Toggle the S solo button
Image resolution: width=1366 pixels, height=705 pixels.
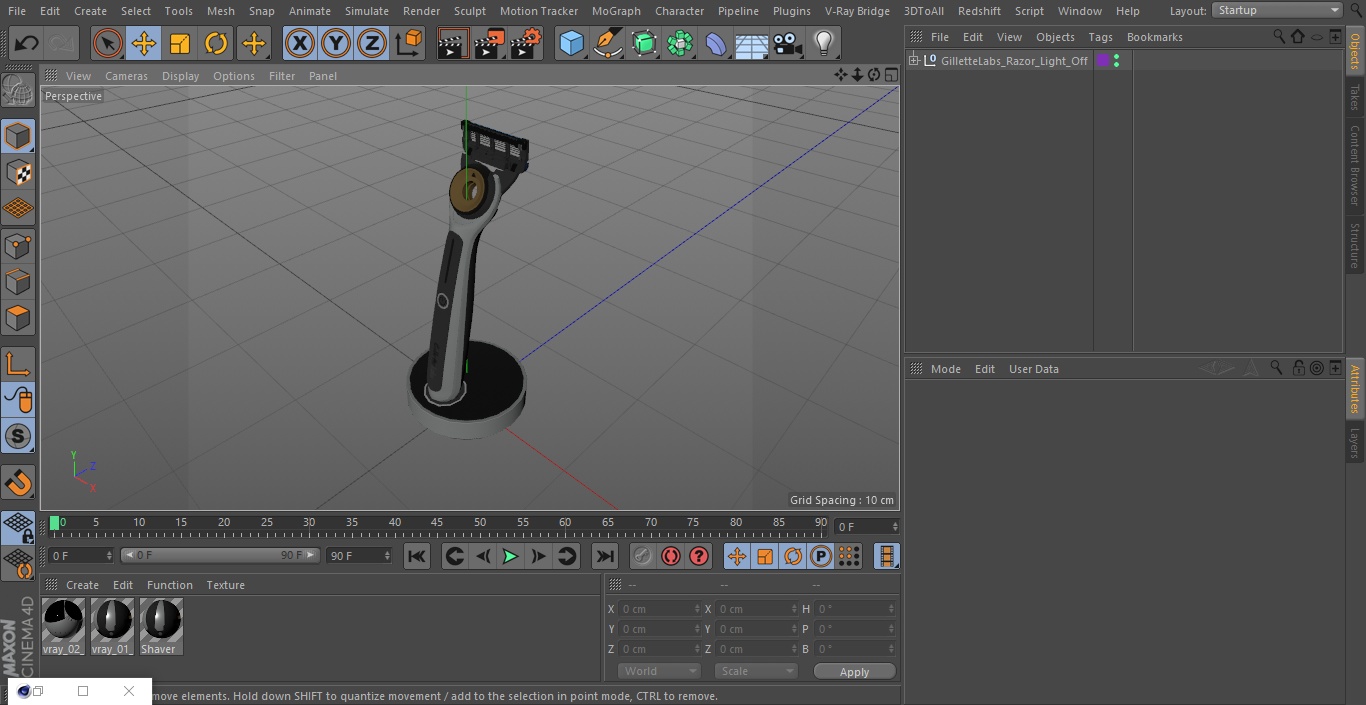coord(18,436)
